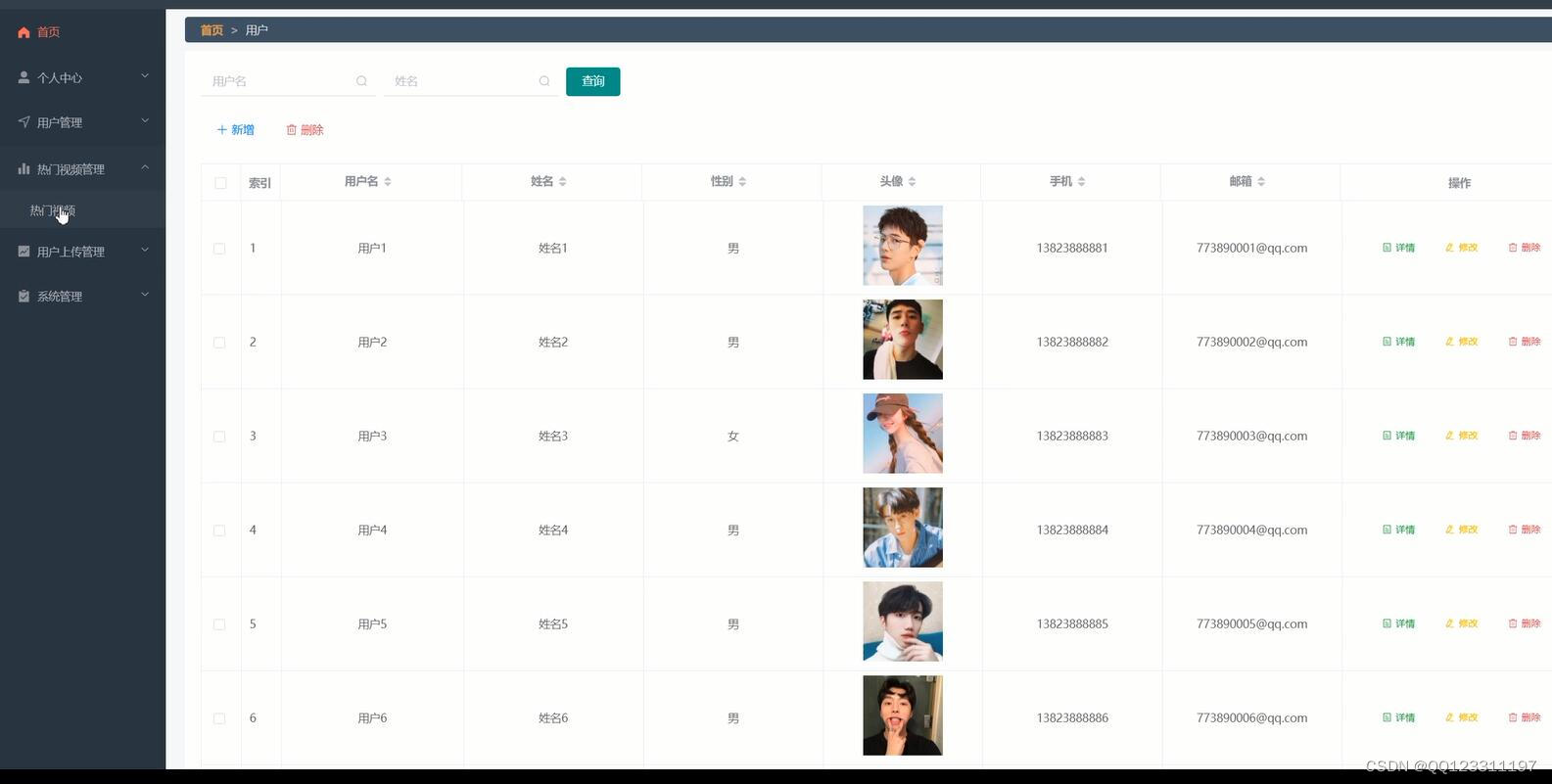Click 删除 for 用户3 row

point(1525,436)
